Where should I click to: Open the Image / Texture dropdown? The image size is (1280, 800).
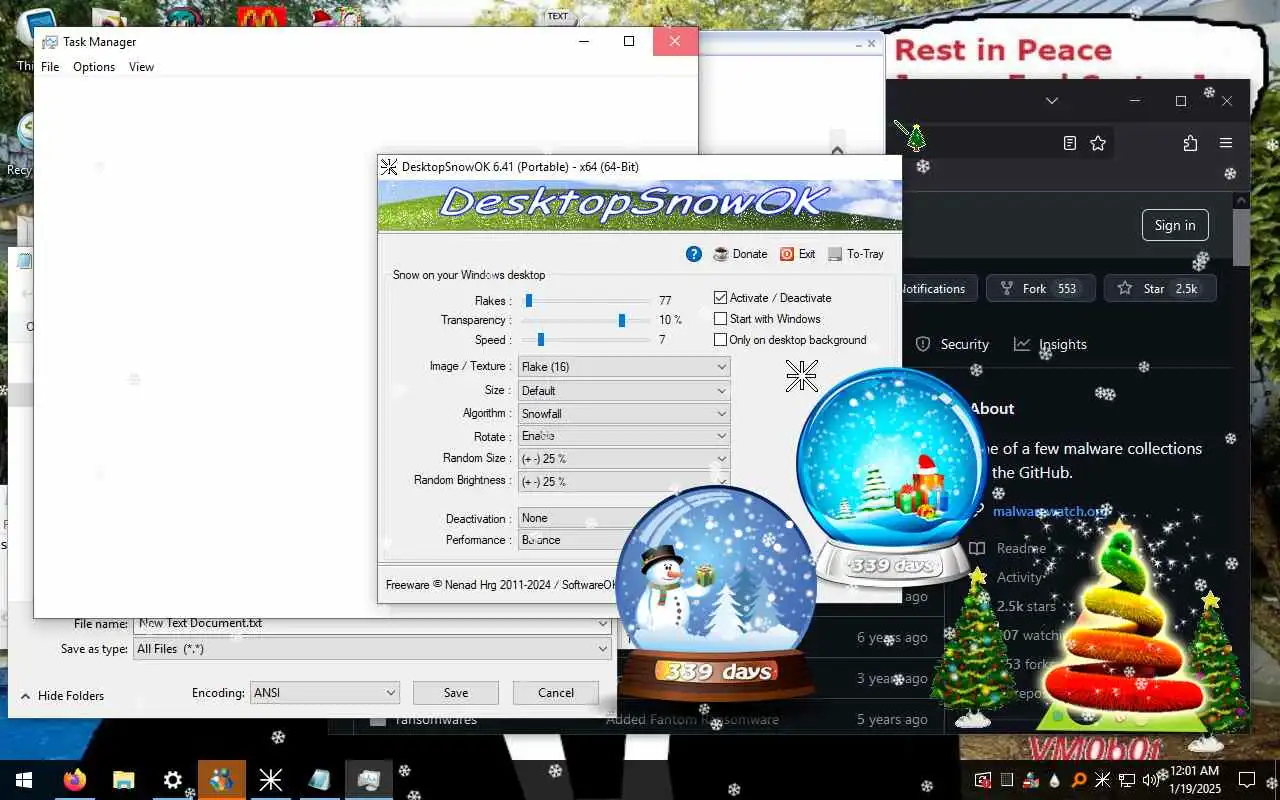coord(624,367)
